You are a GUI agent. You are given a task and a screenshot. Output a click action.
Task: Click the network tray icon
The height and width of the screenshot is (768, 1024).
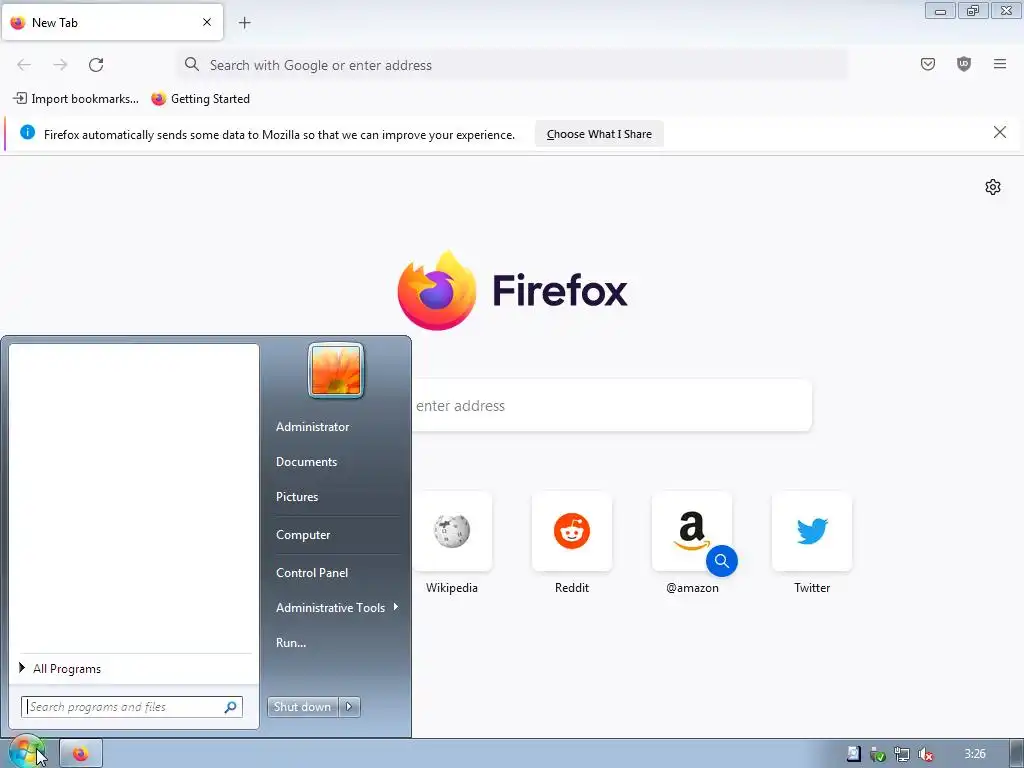click(x=901, y=754)
